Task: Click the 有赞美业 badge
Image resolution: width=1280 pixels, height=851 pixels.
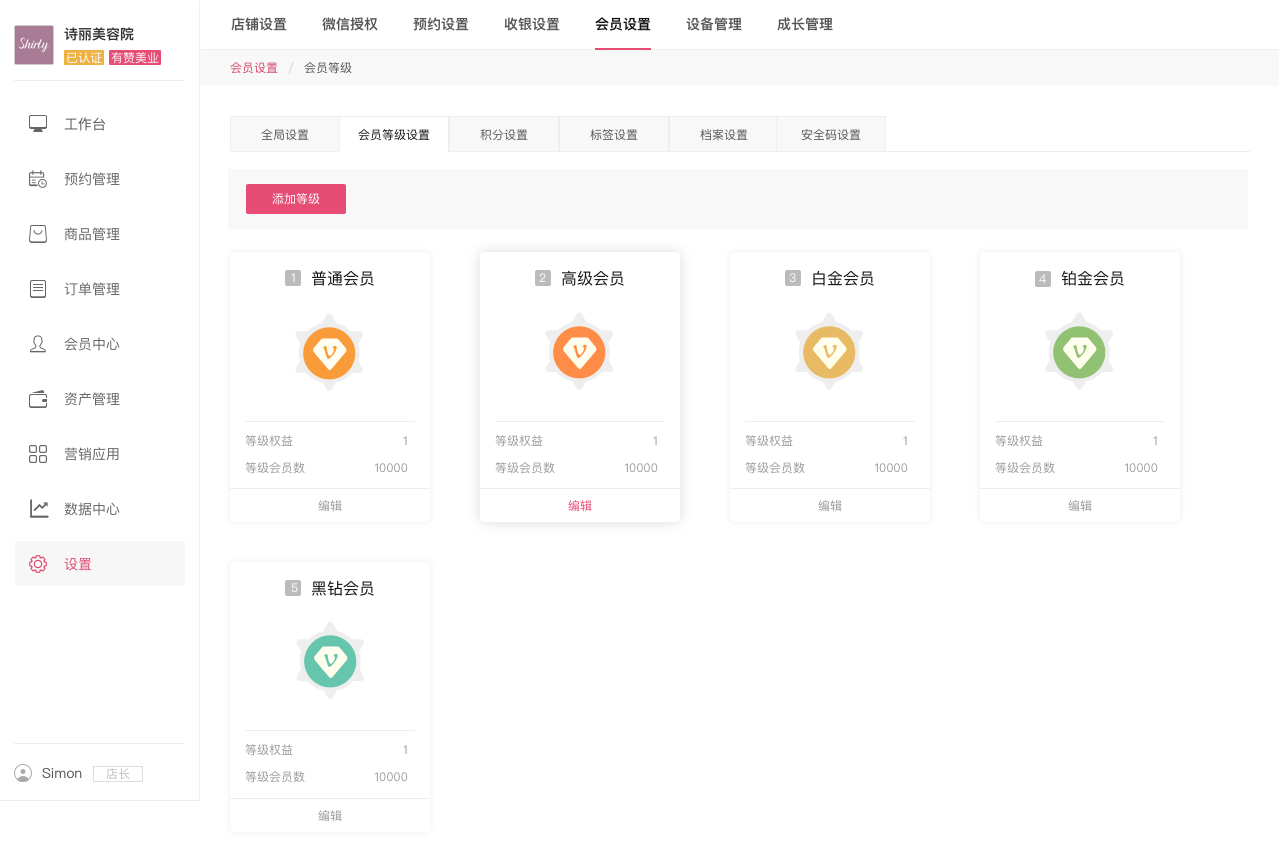Action: coord(135,58)
